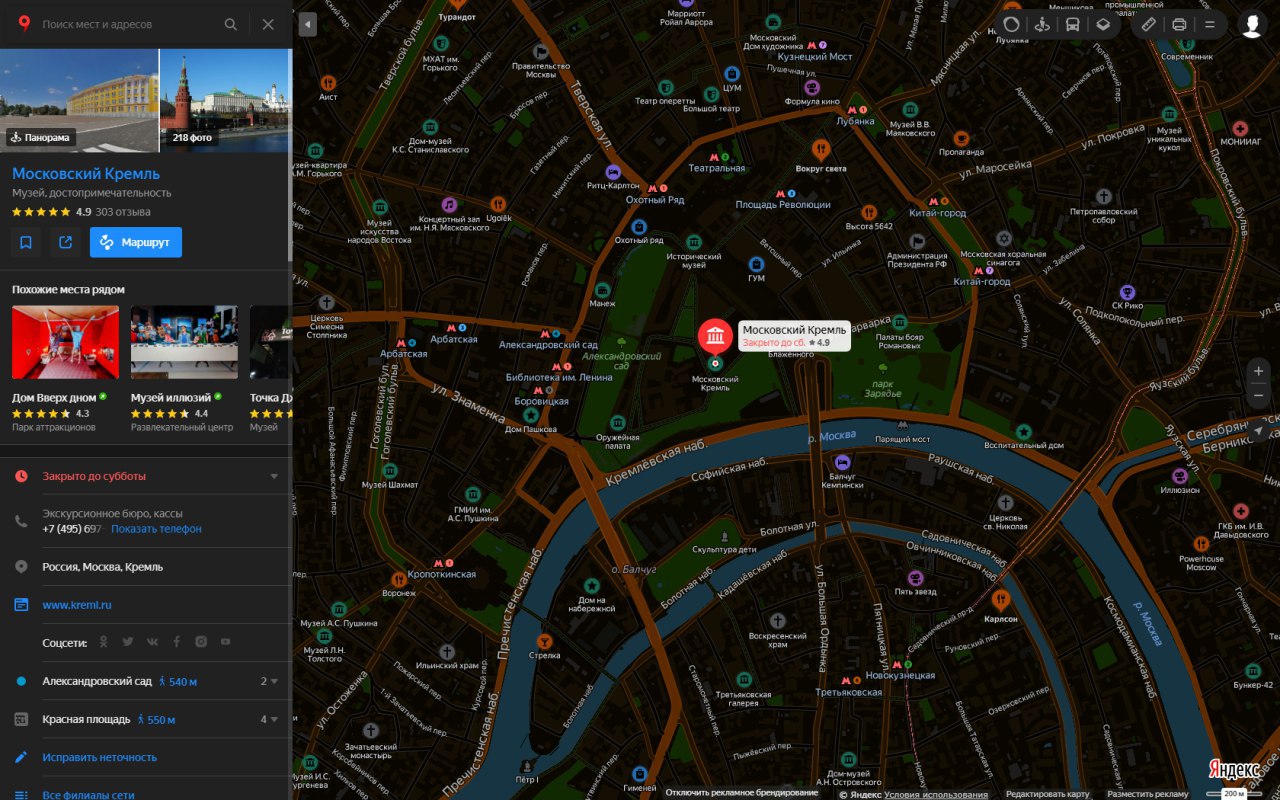Zoom in with the plus button

(x=1259, y=370)
